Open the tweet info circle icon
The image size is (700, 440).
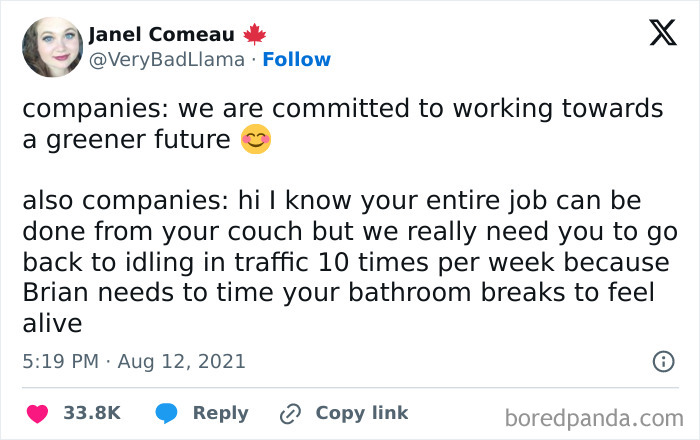[x=662, y=361]
